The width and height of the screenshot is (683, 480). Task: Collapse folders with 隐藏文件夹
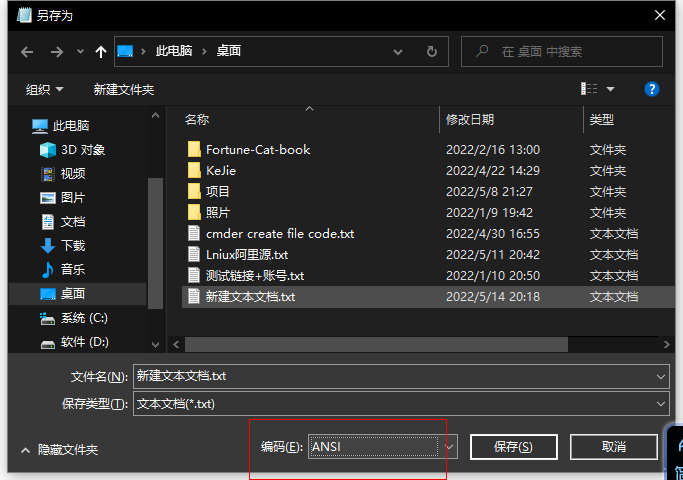(60, 450)
